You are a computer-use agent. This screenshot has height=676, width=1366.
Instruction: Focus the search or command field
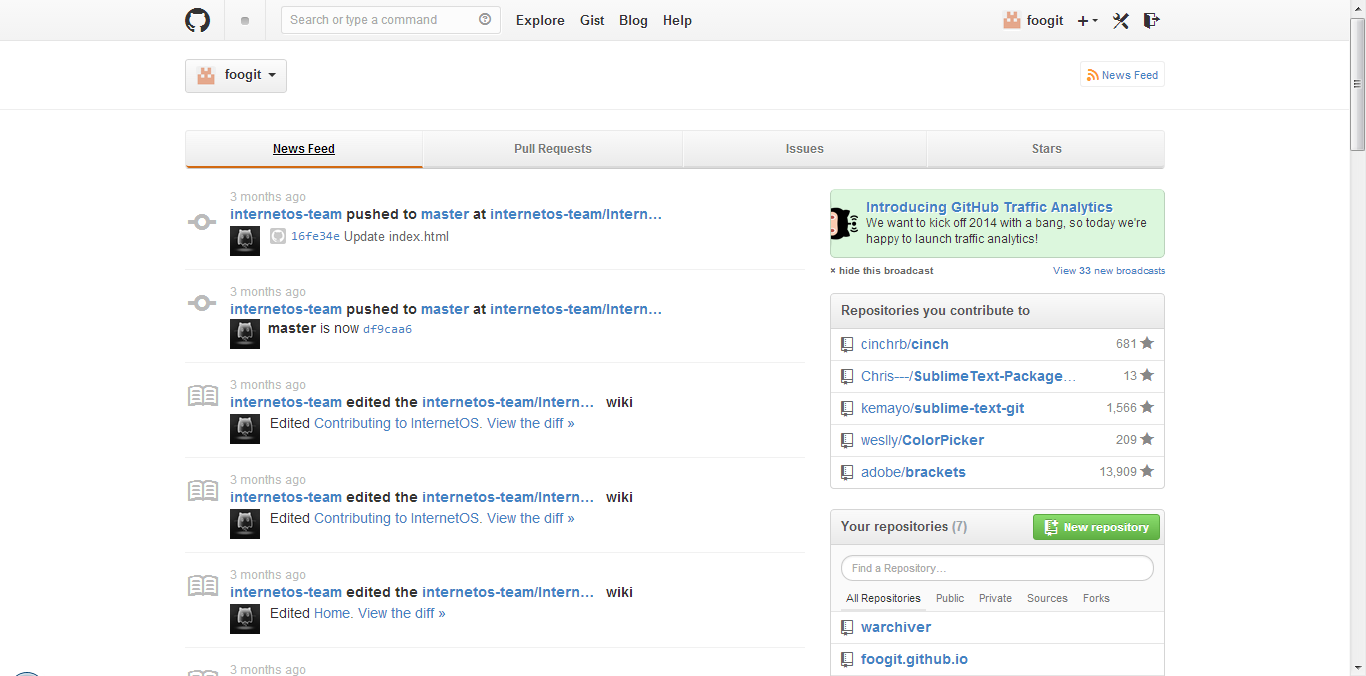coord(391,20)
